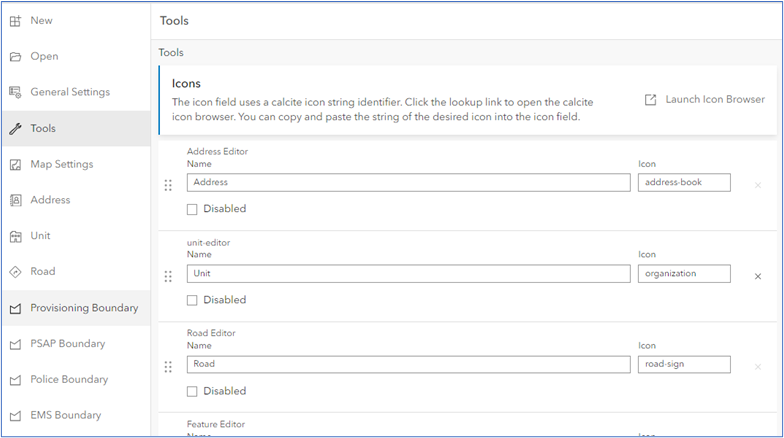Click Icon field containing road-sign
This screenshot has height=438, width=784.
[684, 364]
